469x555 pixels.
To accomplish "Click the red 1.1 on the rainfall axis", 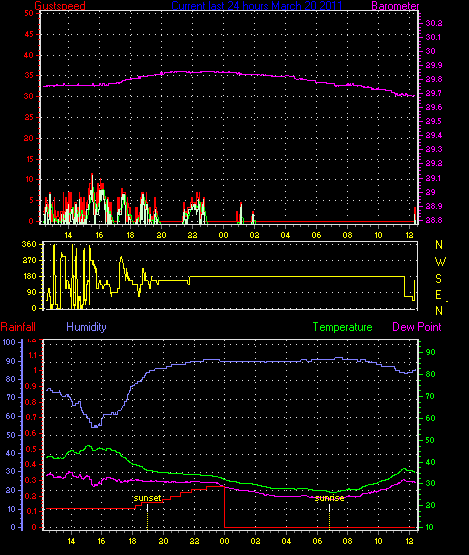I will (32, 355).
